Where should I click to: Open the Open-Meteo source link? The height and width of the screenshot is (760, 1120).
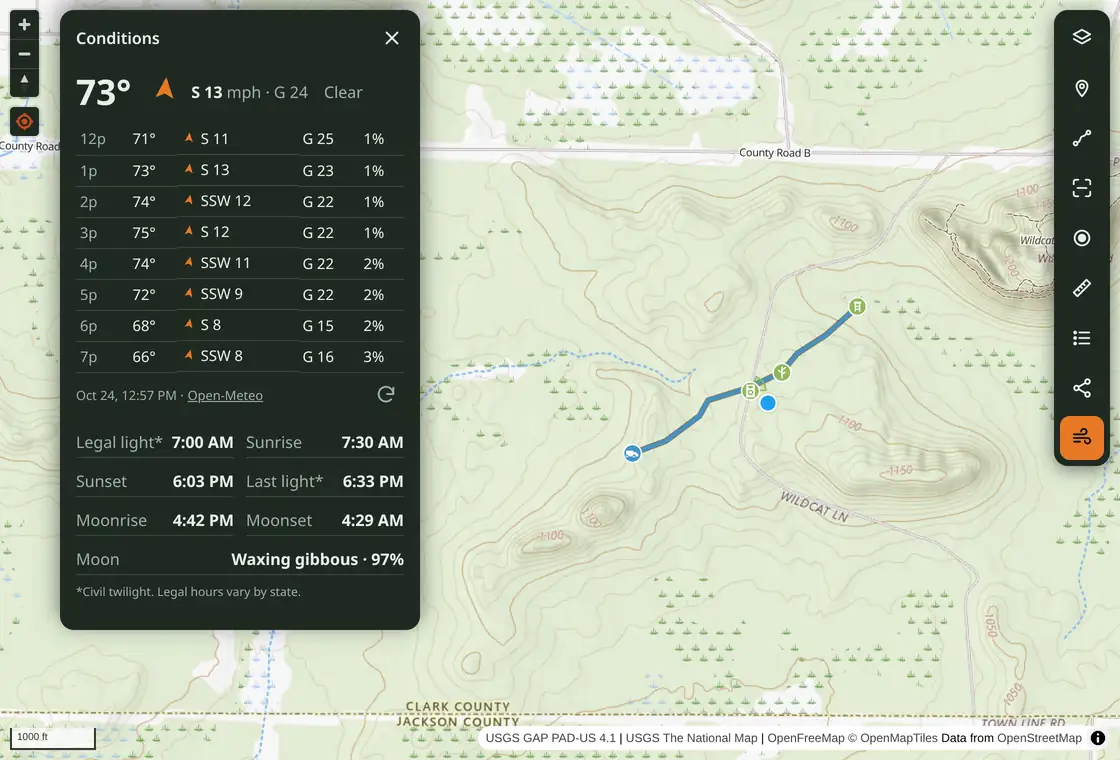(x=225, y=396)
